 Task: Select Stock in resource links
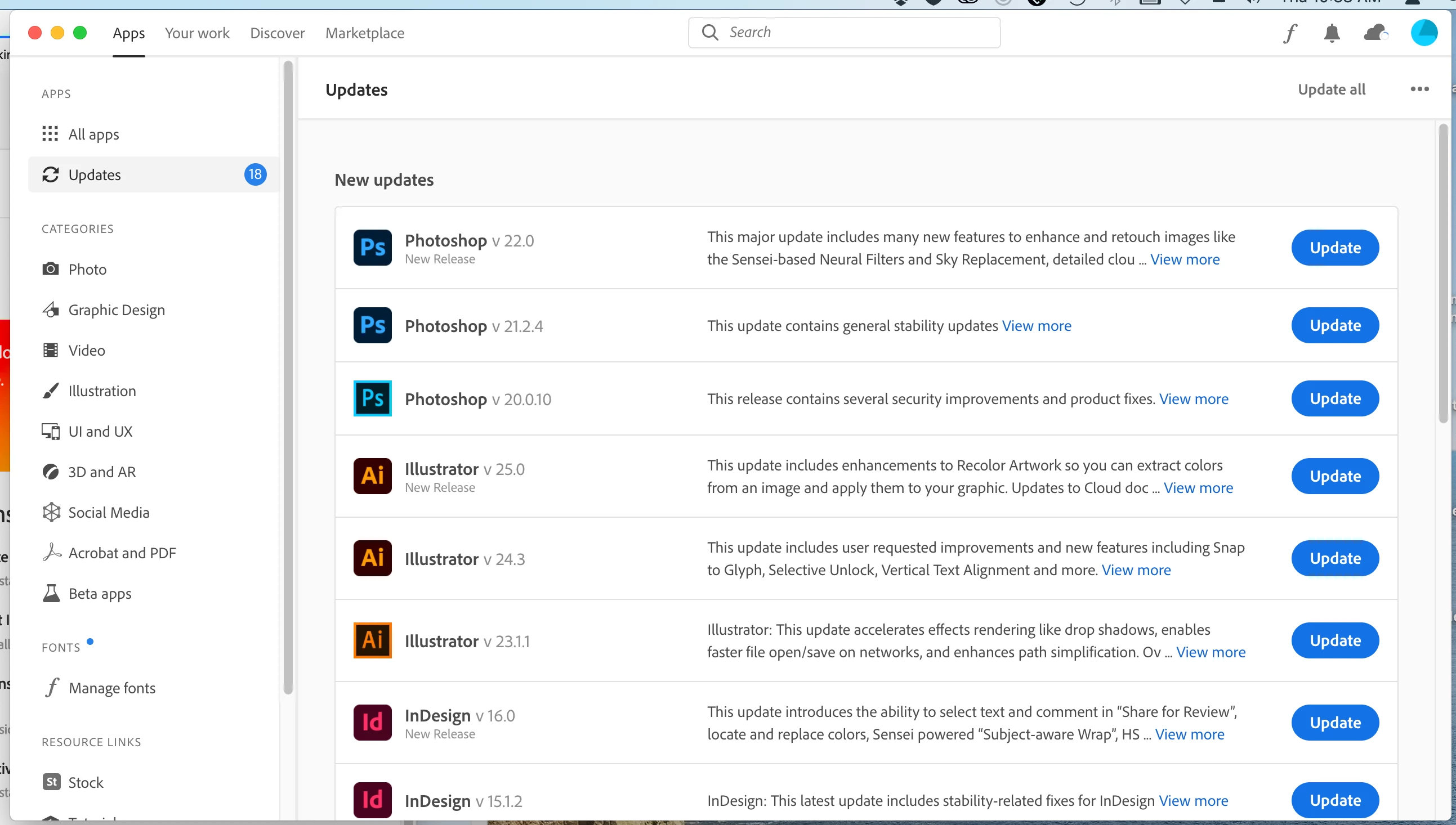pos(85,782)
